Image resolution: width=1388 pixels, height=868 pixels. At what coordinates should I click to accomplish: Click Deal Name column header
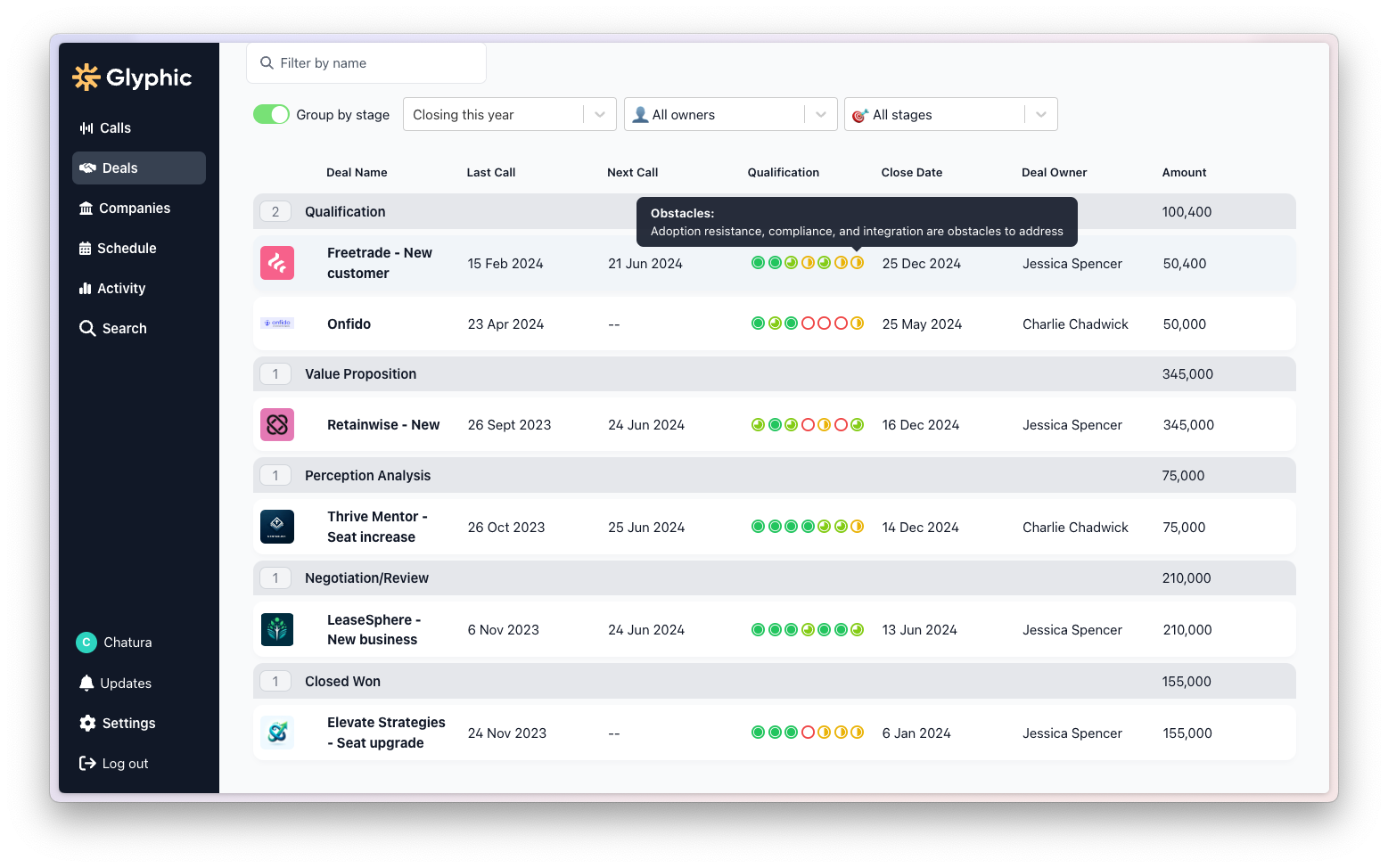[357, 173]
